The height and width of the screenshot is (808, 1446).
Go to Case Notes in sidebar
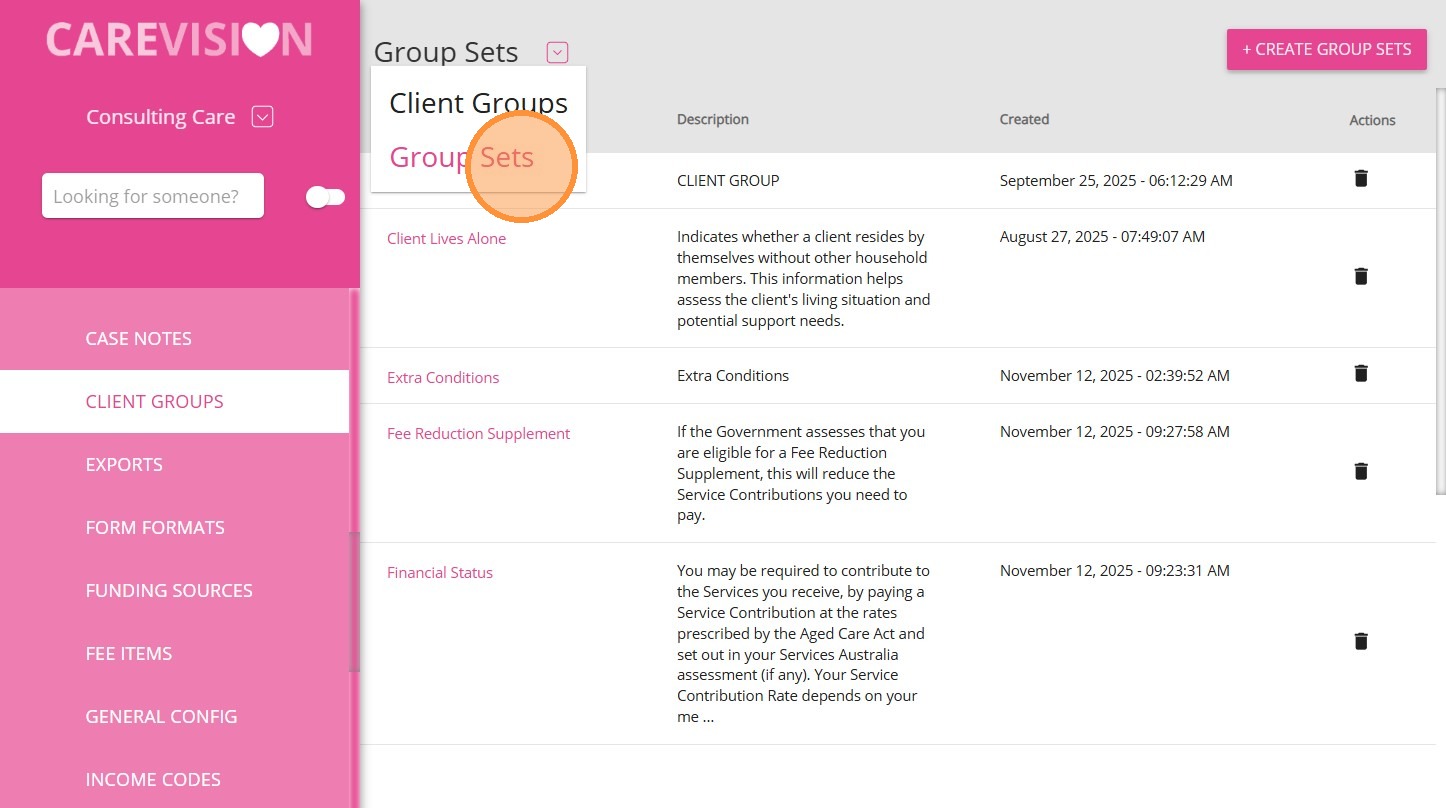point(138,339)
